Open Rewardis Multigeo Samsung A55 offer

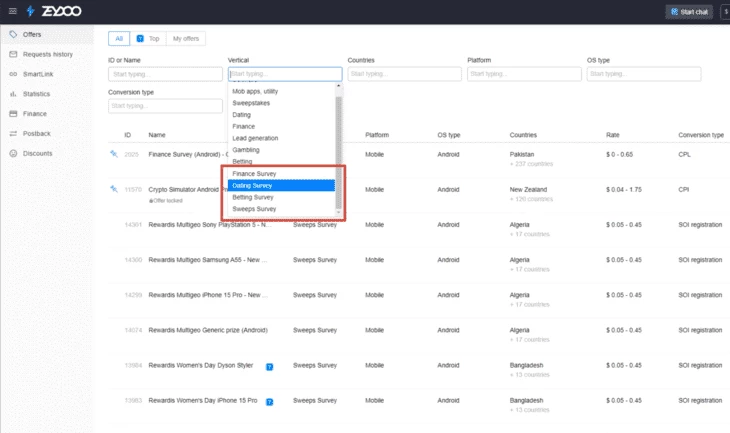[208, 260]
